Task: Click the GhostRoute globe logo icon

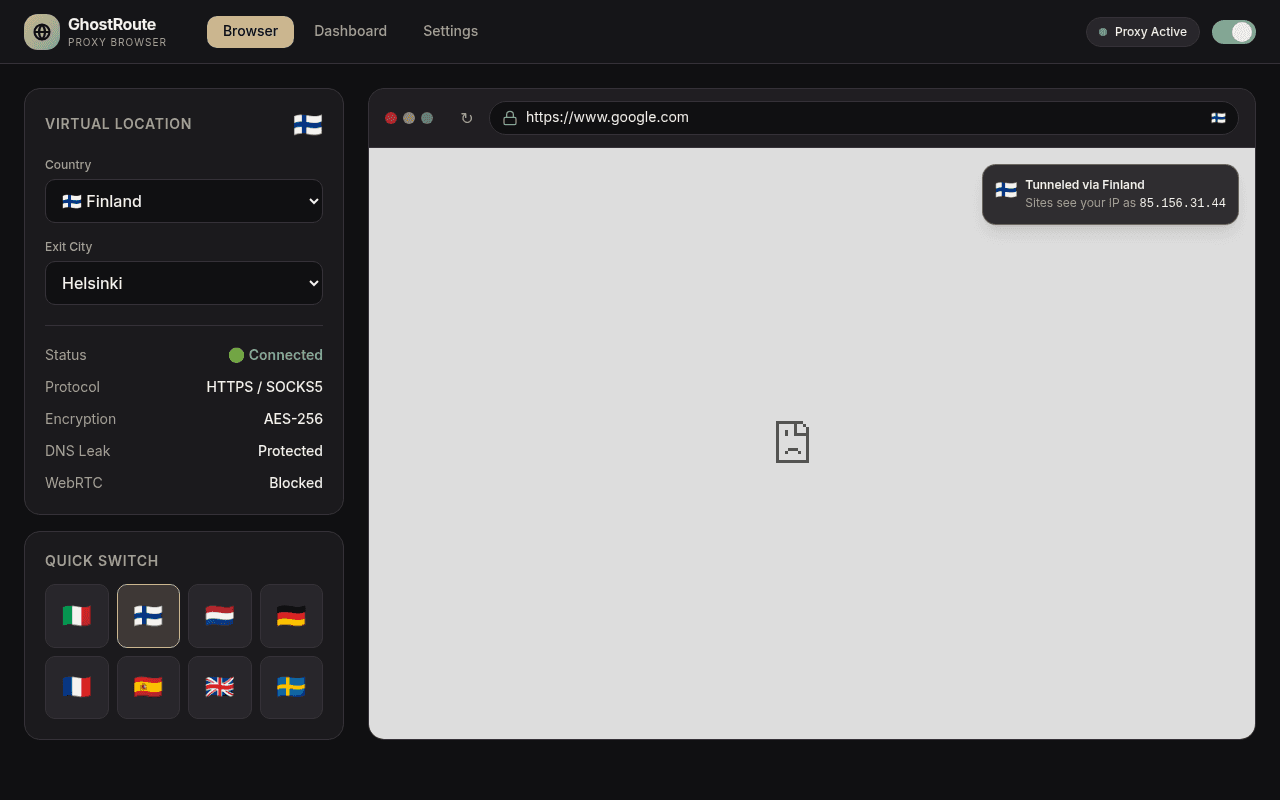Action: tap(42, 32)
